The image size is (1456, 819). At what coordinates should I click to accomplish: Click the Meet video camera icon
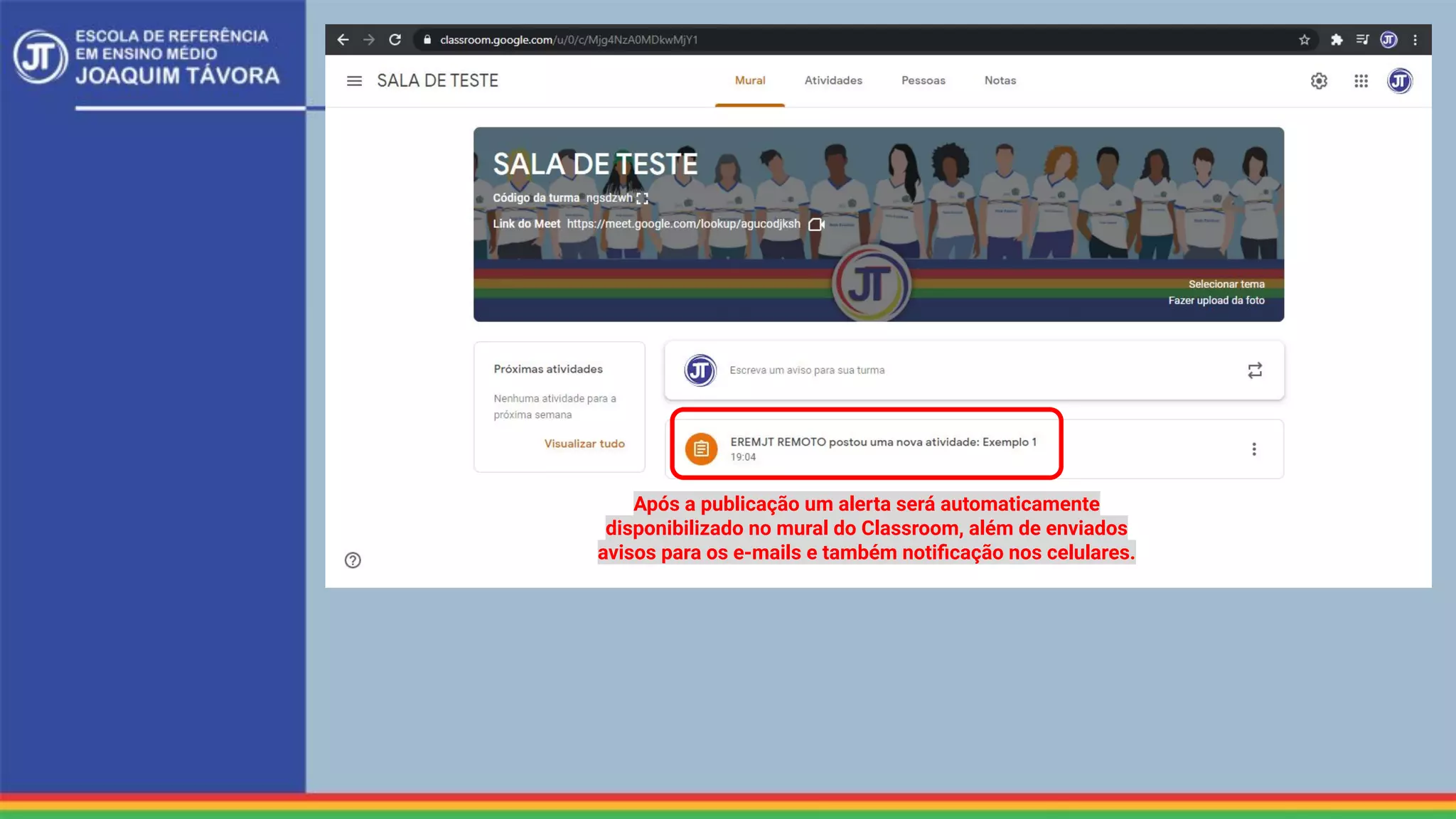(816, 224)
